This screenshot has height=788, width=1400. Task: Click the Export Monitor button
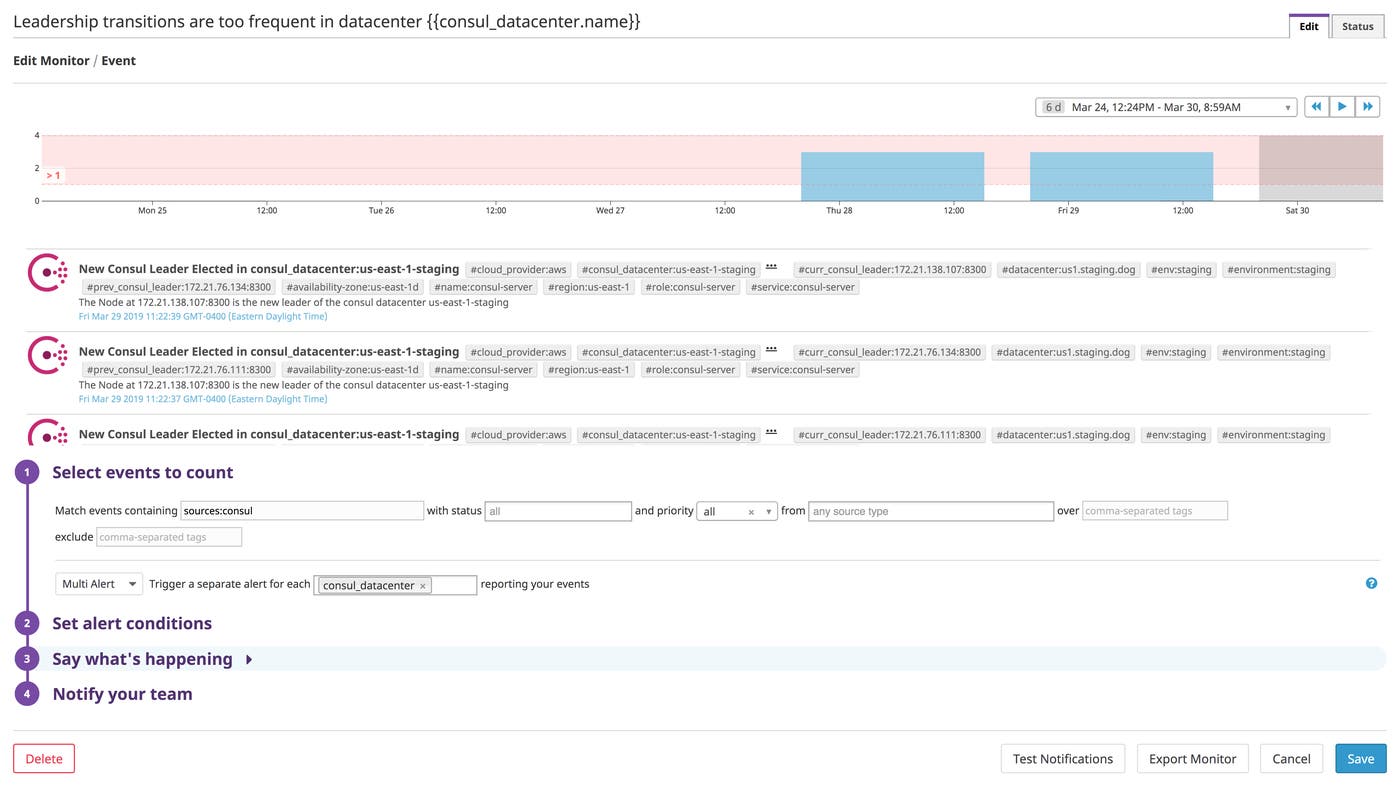1192,759
